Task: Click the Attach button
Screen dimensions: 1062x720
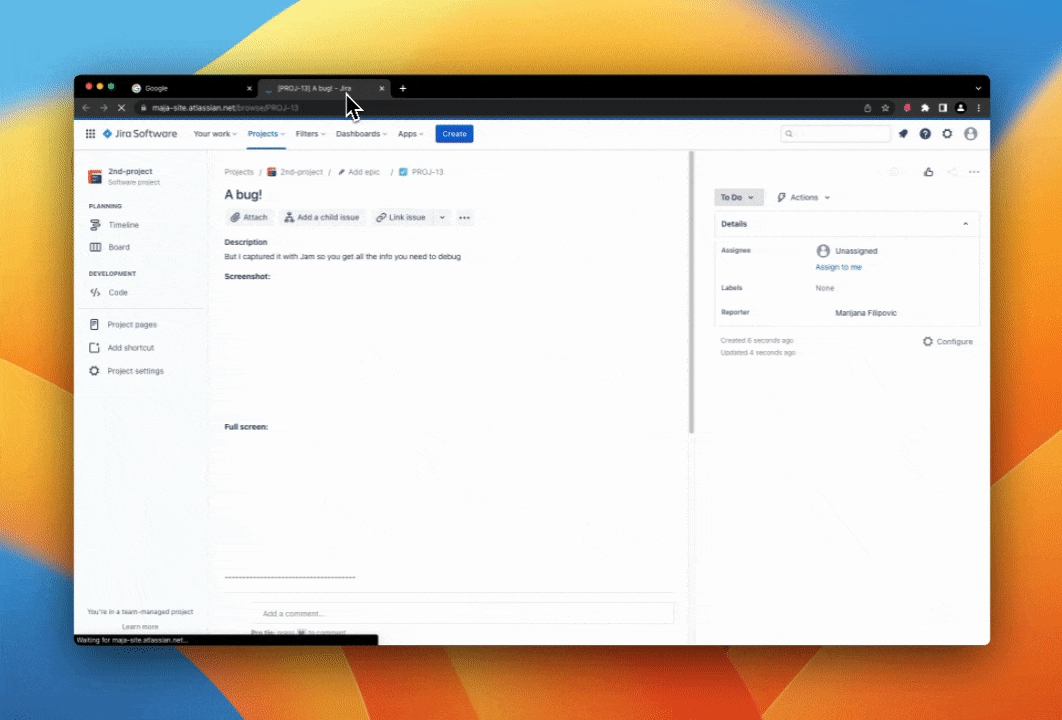Action: click(249, 217)
